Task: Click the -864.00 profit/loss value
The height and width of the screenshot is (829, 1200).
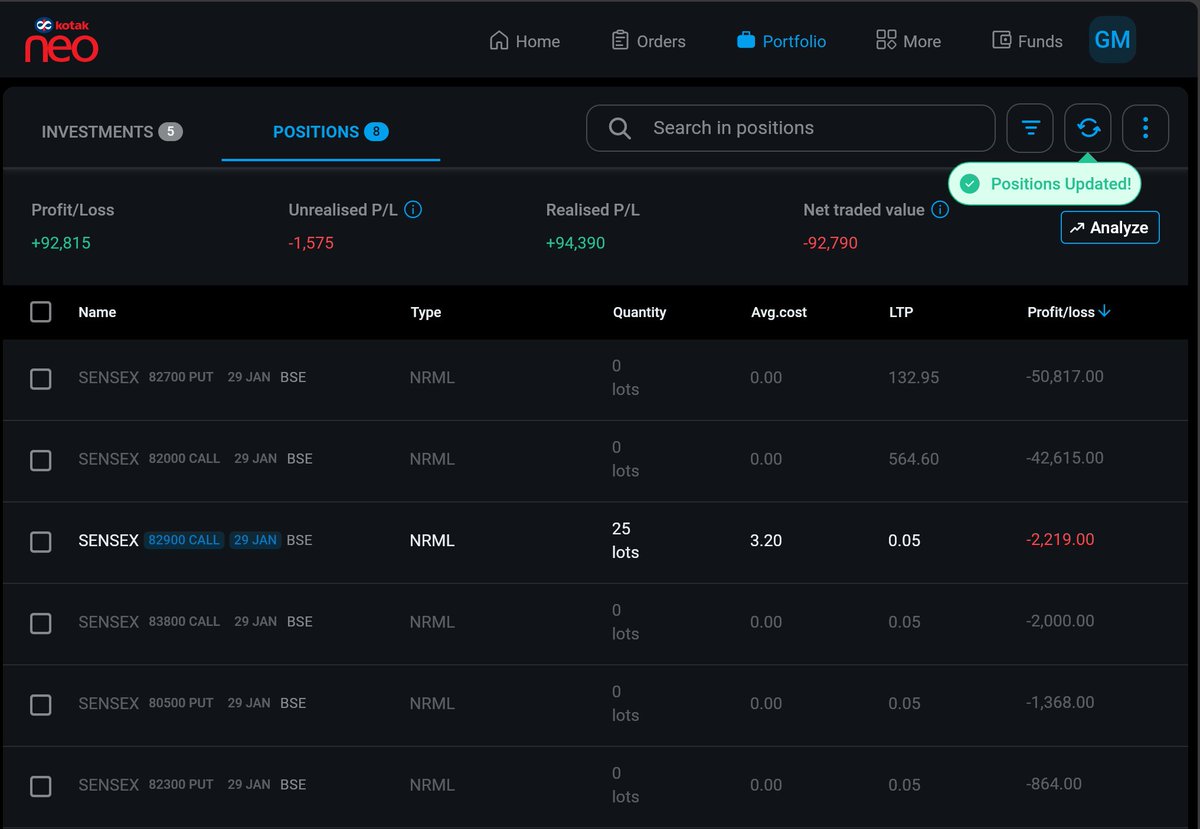Action: pos(1054,784)
